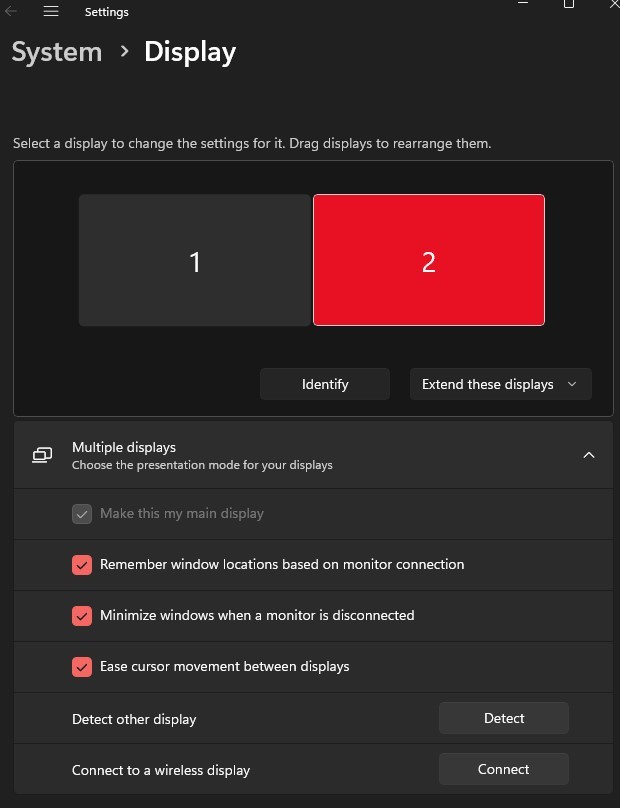Click the chevron on the display mode dropdown
This screenshot has width=620, height=808.
pyautogui.click(x=572, y=384)
